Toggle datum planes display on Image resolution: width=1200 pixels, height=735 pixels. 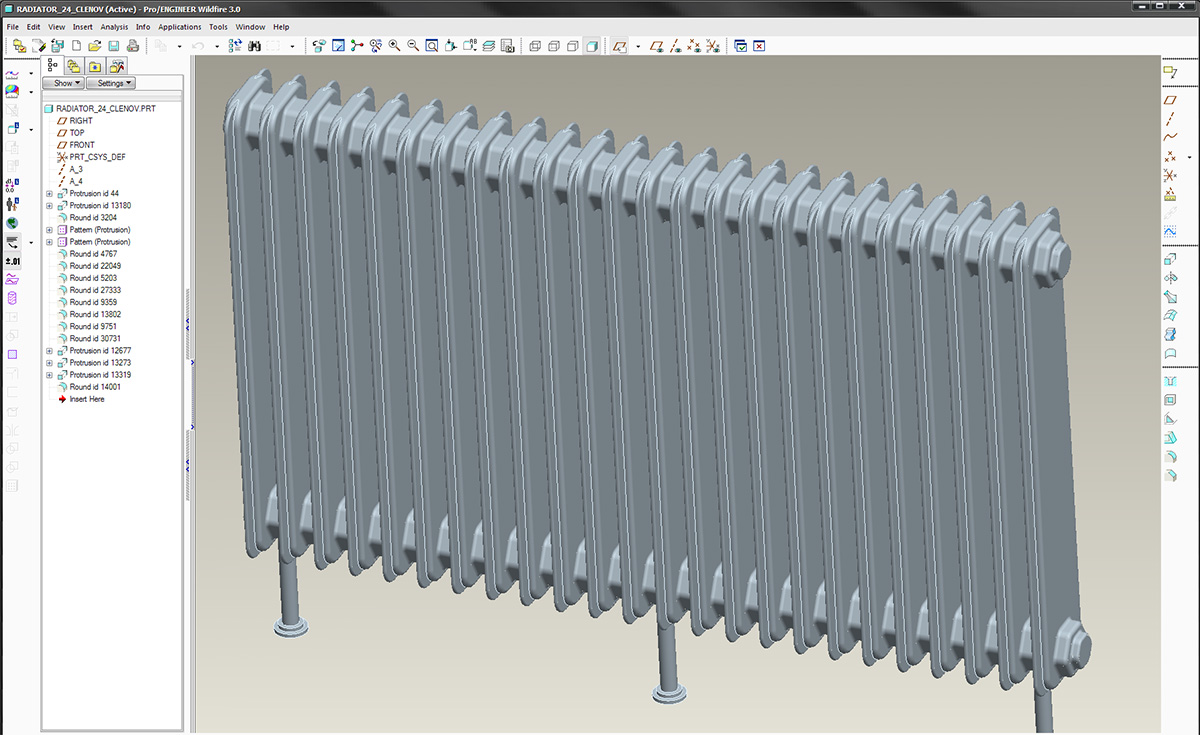pos(656,46)
